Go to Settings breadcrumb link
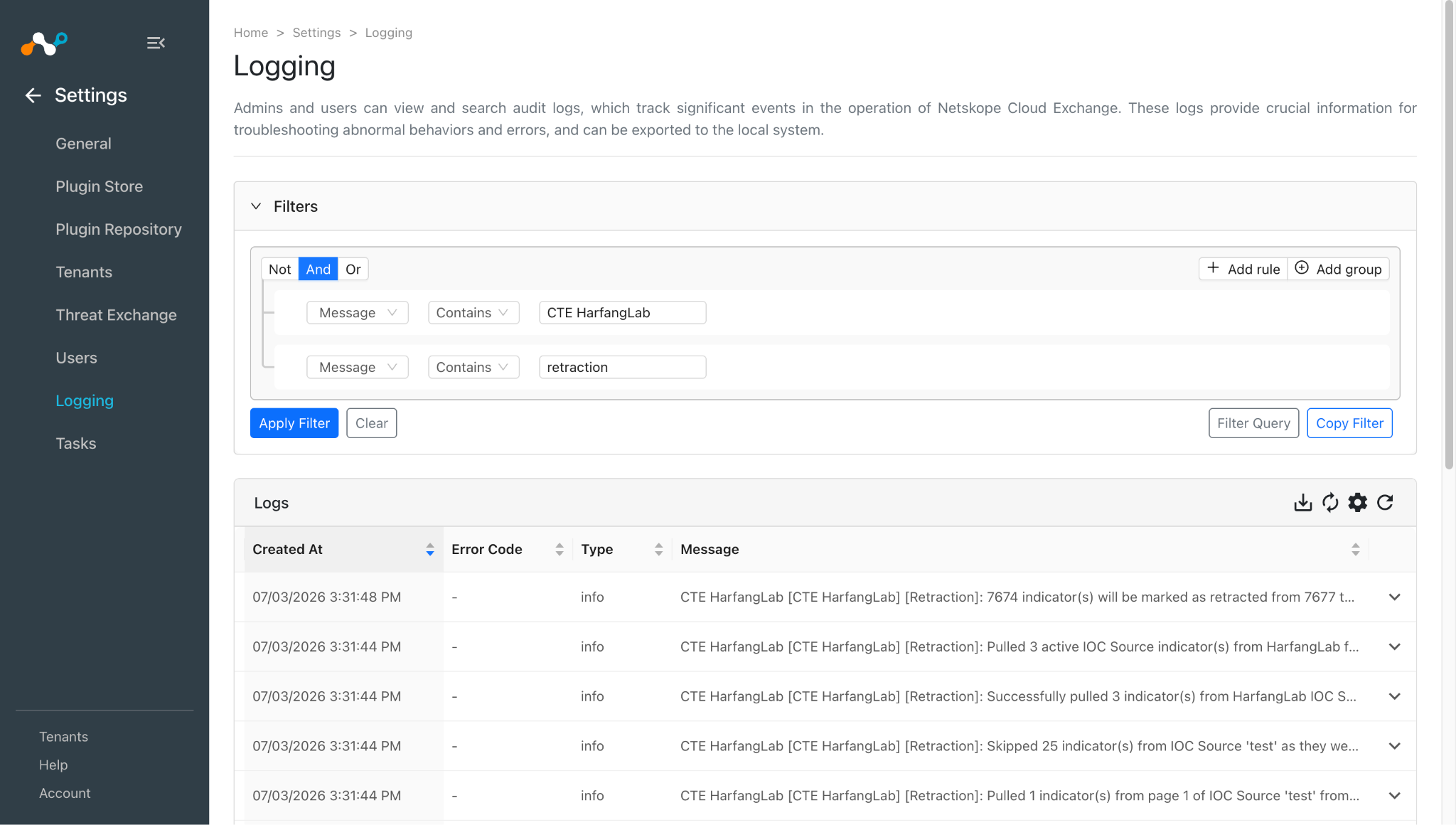Image resolution: width=1456 pixels, height=825 pixels. 316,33
